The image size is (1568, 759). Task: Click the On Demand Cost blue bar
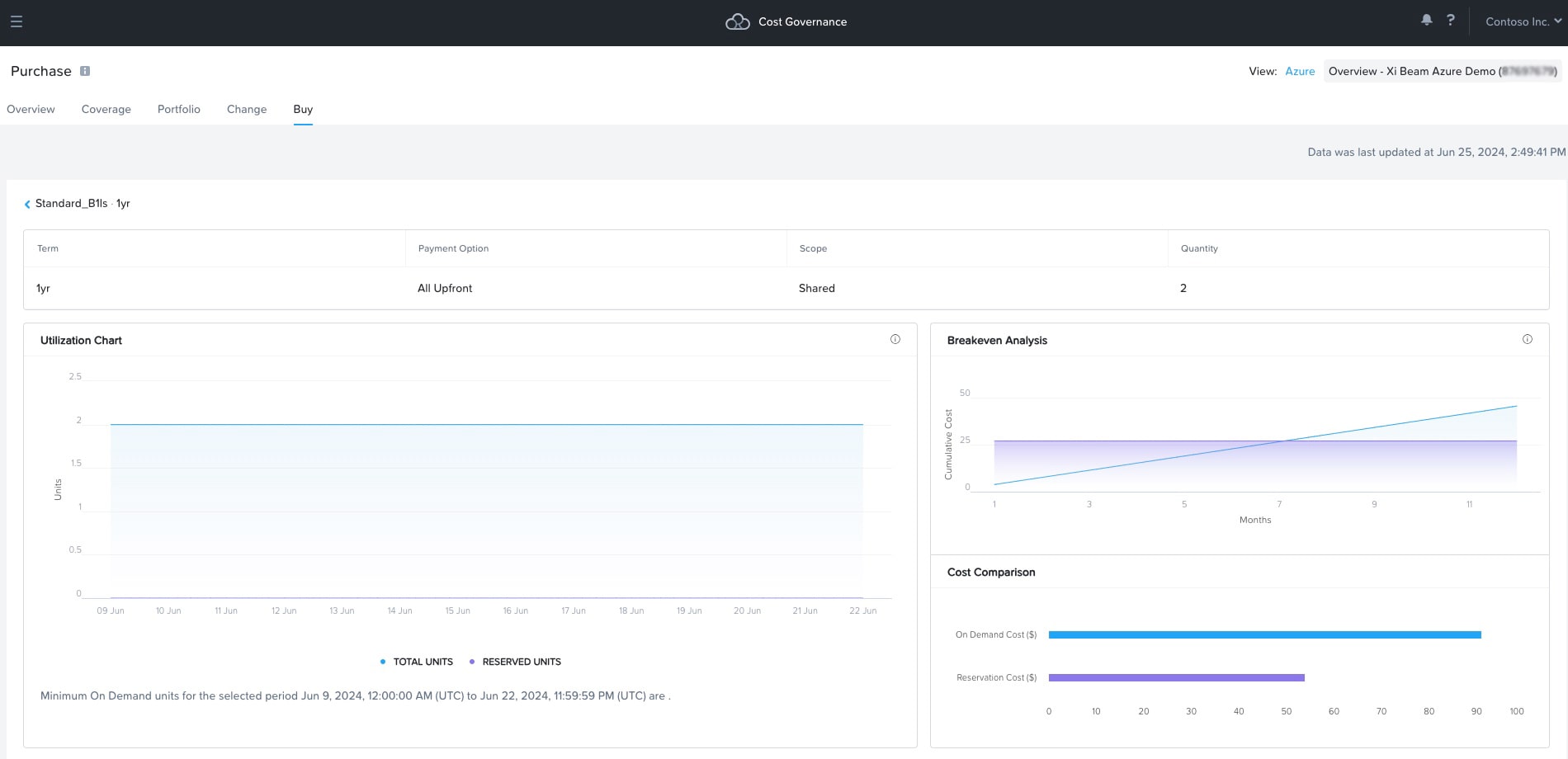[1264, 634]
